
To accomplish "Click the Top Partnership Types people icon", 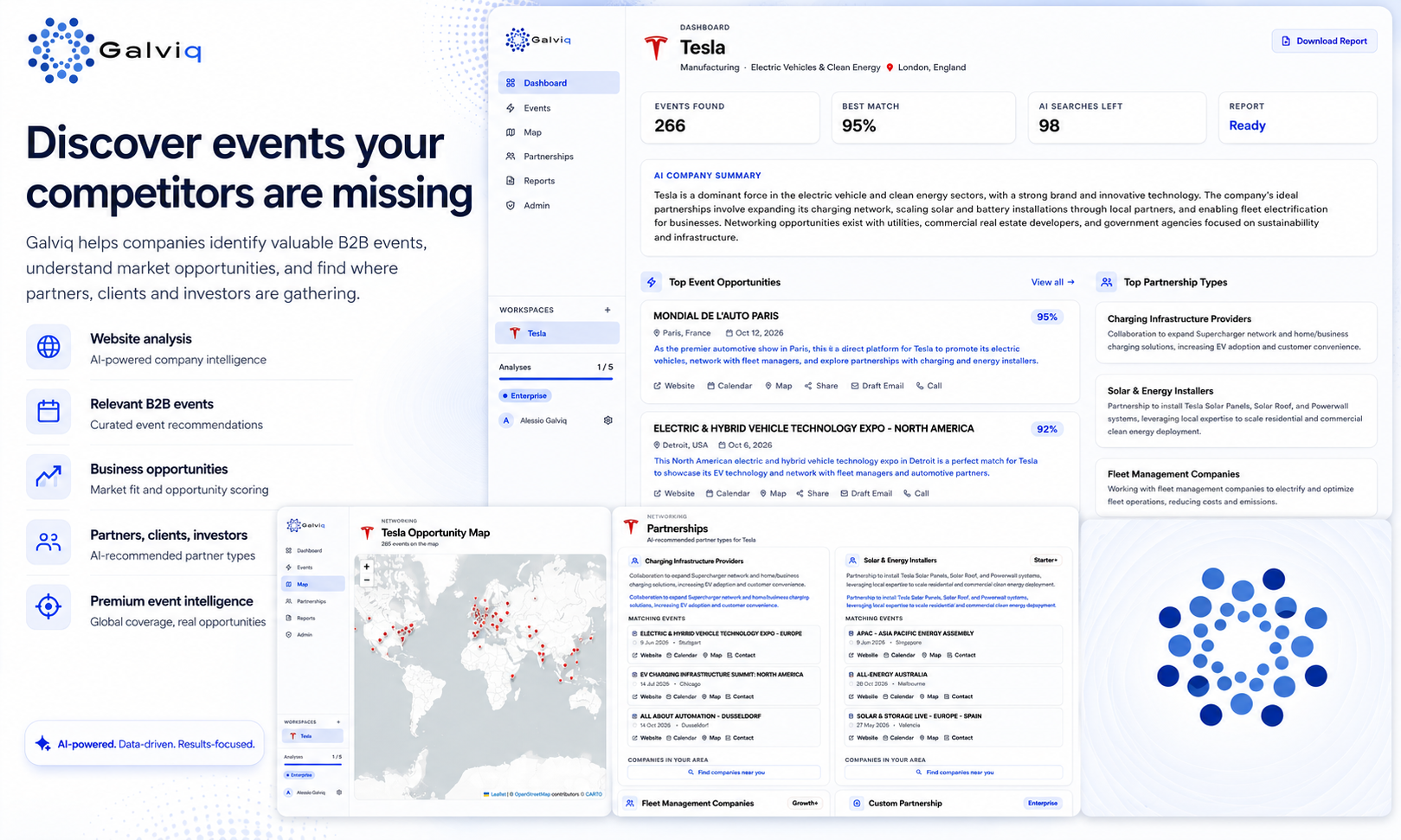I will coord(1106,282).
